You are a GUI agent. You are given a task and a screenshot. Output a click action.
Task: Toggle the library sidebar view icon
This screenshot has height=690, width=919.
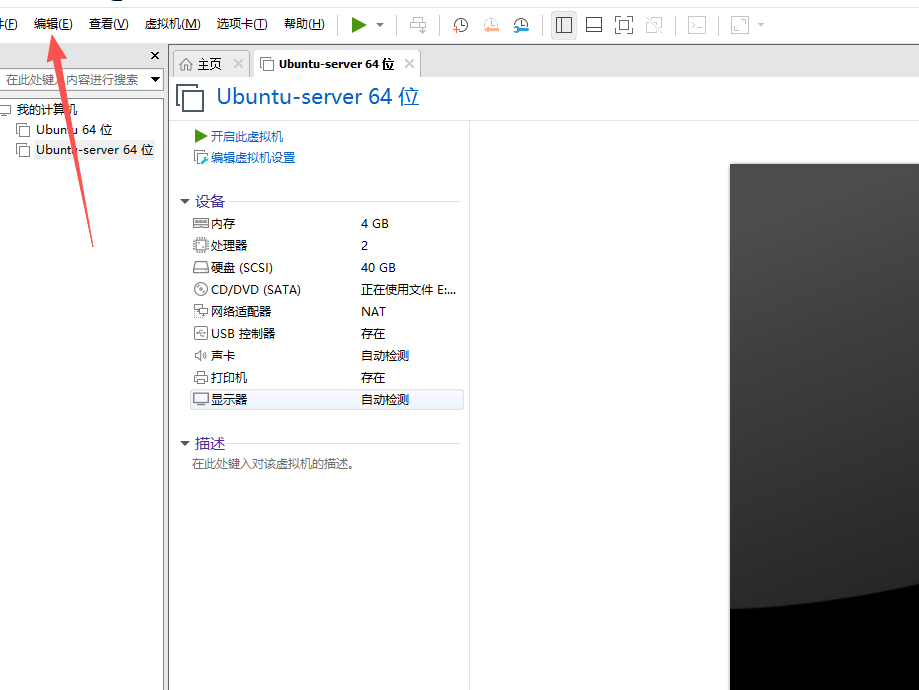[x=564, y=25]
